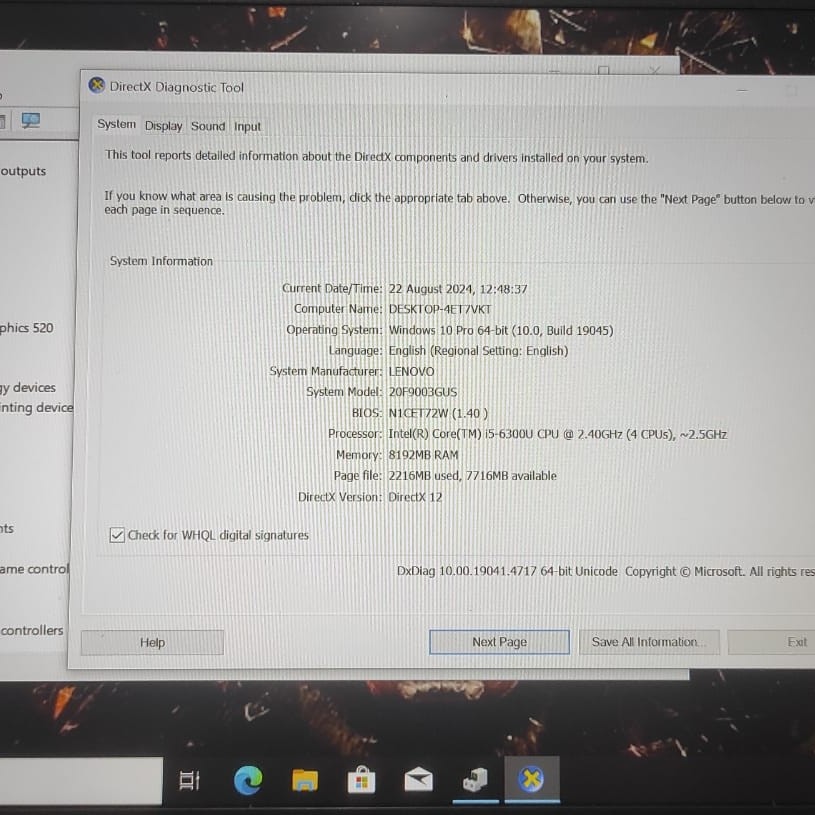This screenshot has height=815, width=815.
Task: Click the system model value 20F9003GUS
Action: coord(423,392)
